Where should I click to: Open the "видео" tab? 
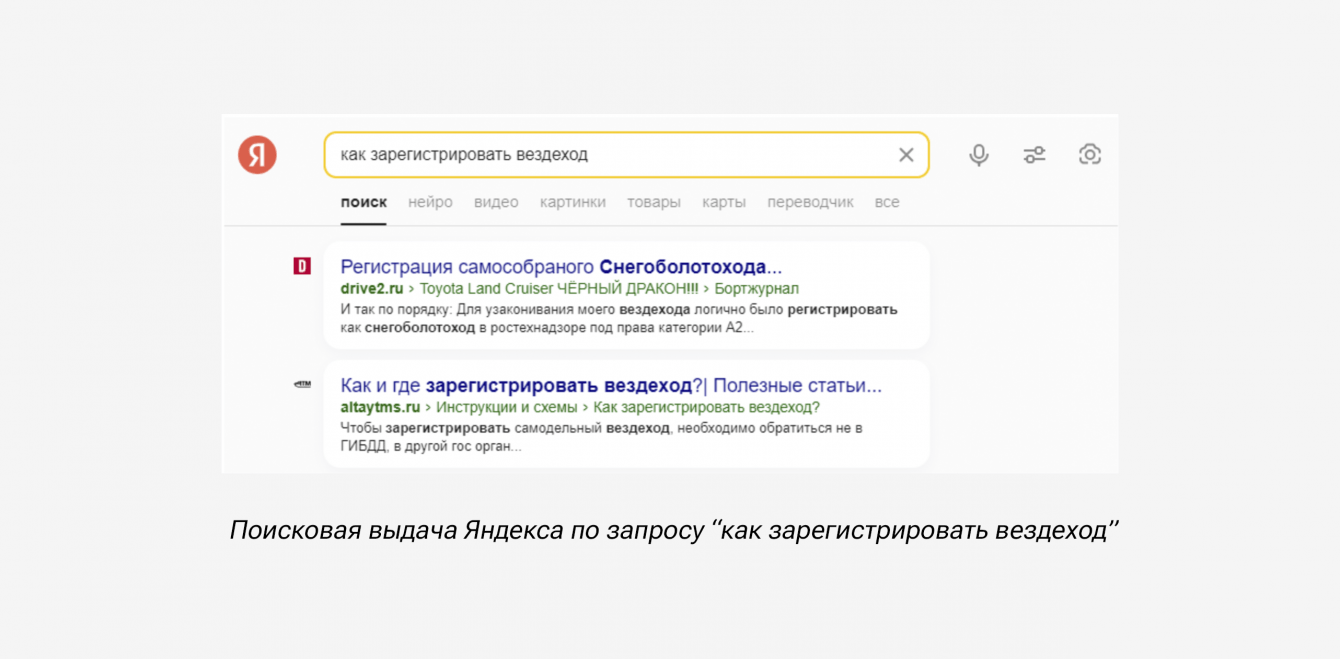[x=496, y=202]
